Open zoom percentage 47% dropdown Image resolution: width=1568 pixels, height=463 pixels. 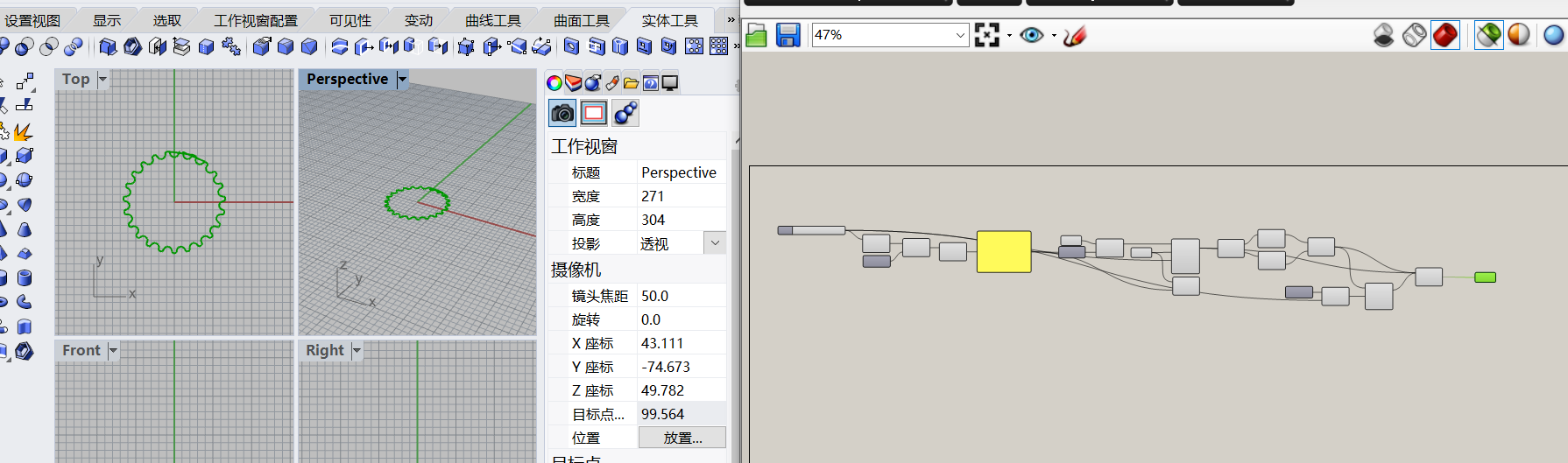pos(960,35)
